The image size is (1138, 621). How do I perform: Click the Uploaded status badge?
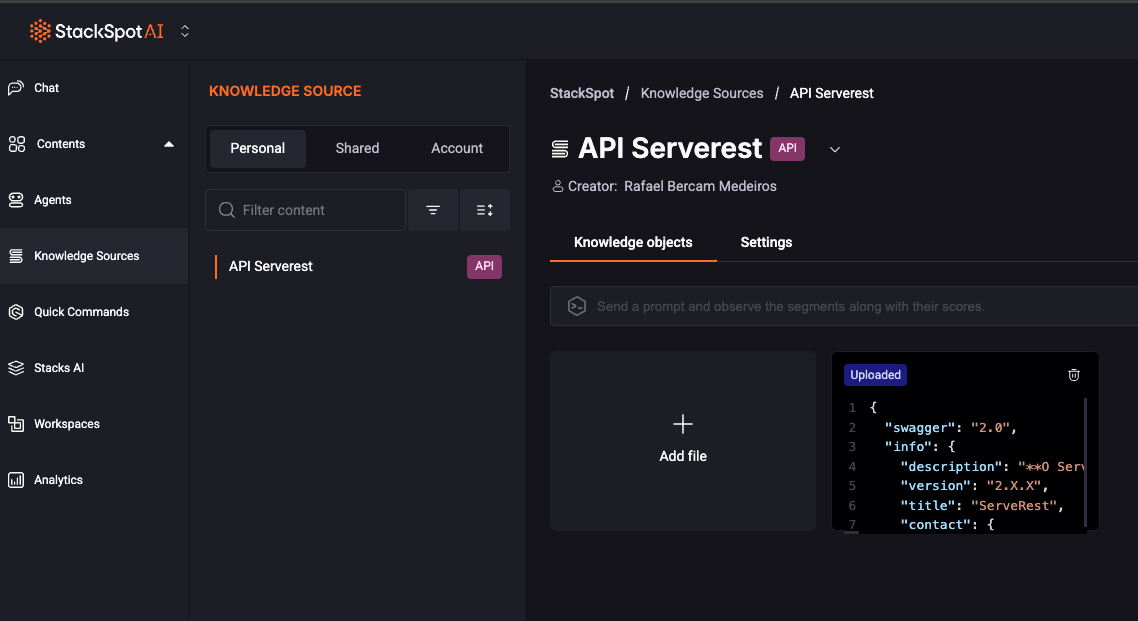pyautogui.click(x=875, y=375)
